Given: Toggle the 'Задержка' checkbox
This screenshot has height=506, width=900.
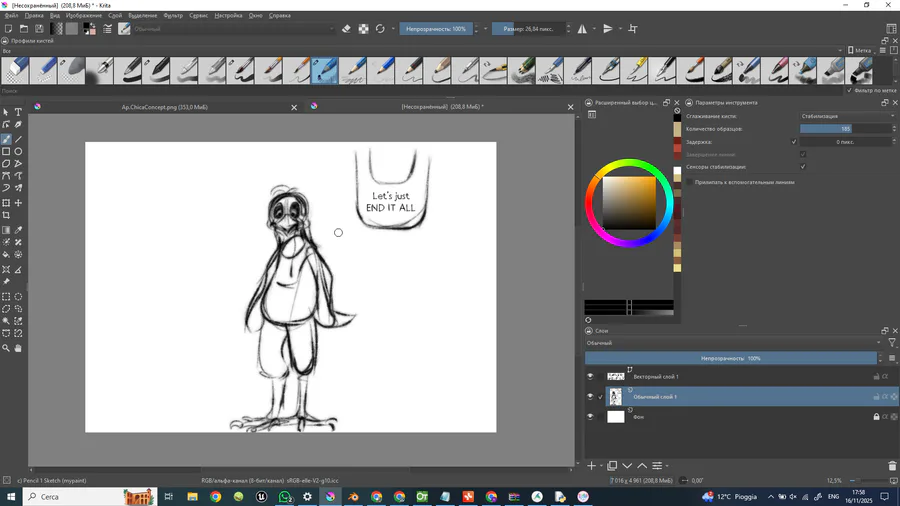Looking at the screenshot, I should pyautogui.click(x=794, y=142).
